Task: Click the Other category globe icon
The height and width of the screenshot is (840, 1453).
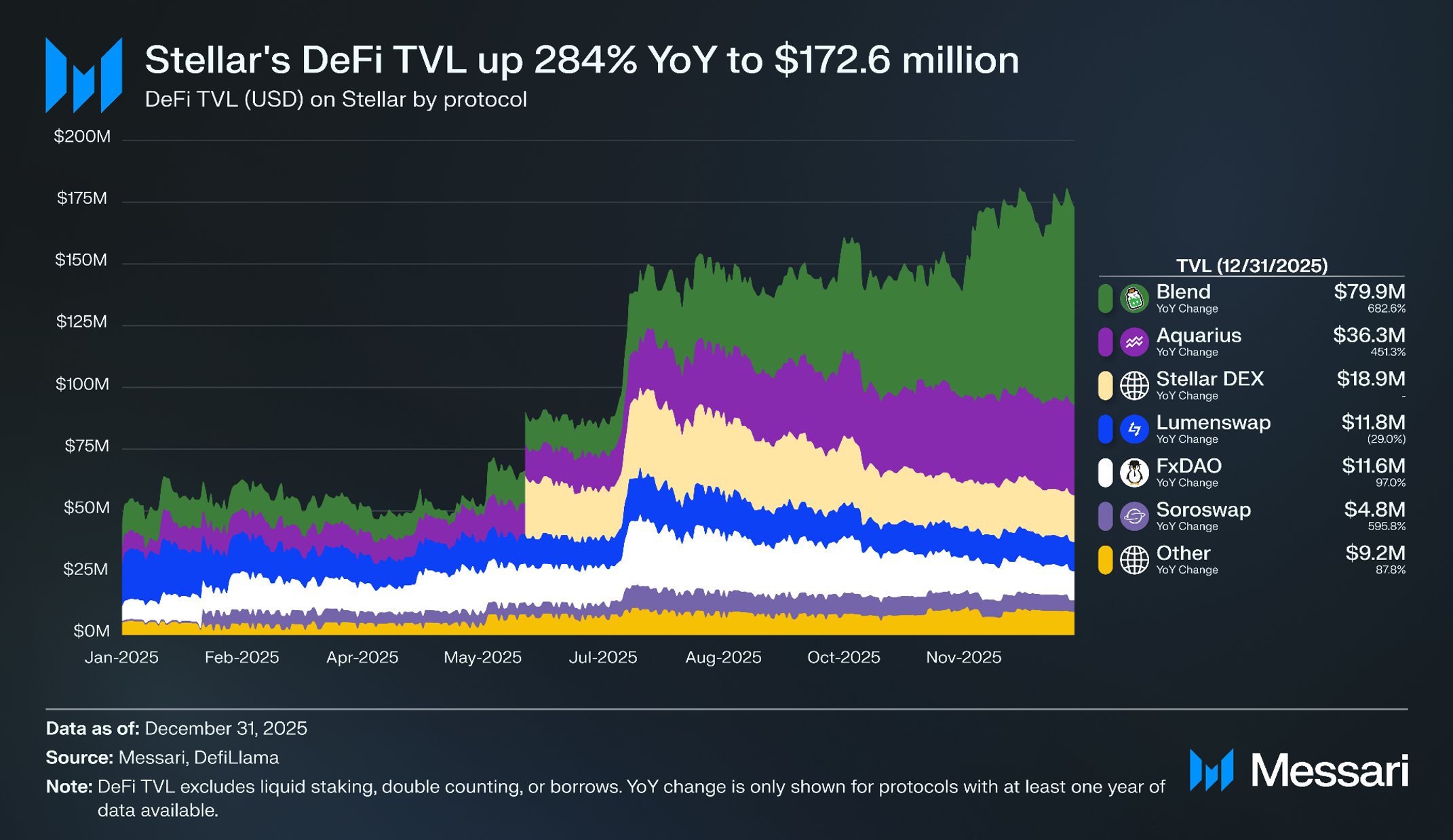Action: (1134, 560)
